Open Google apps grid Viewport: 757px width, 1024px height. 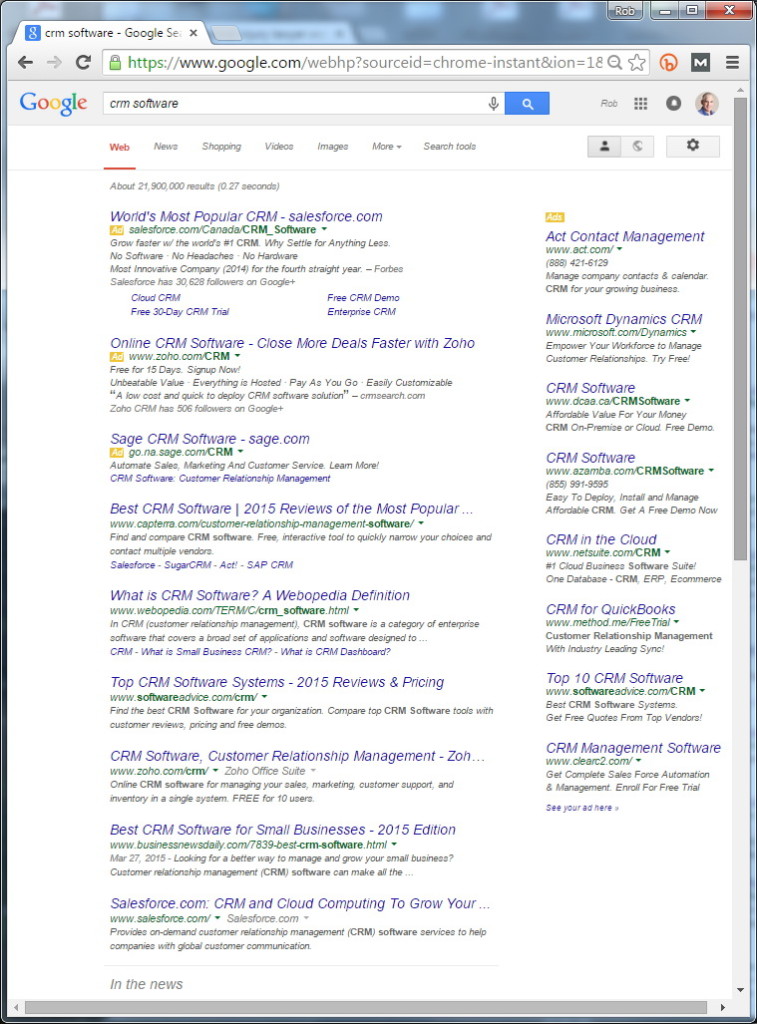(641, 103)
